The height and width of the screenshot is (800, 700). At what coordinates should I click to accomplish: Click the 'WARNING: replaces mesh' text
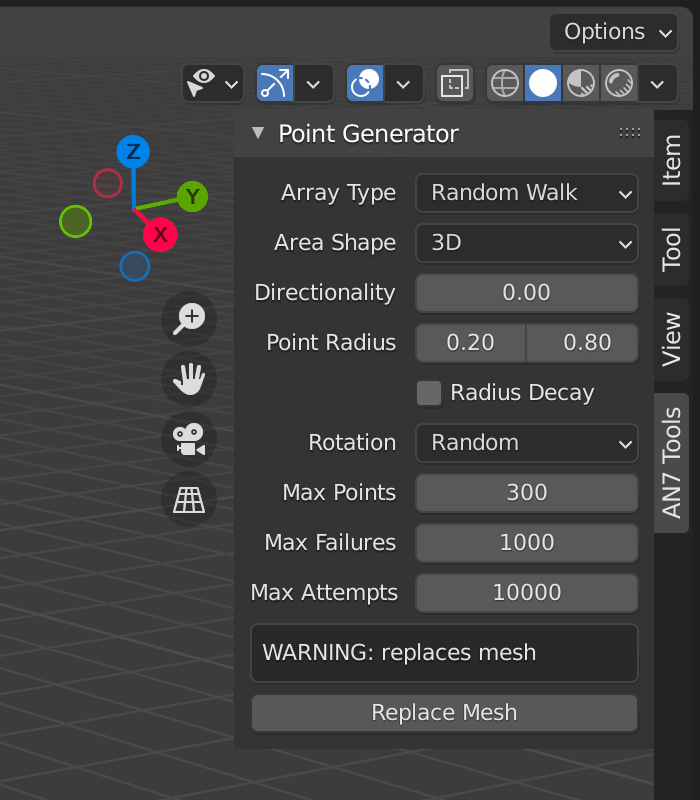click(x=399, y=653)
